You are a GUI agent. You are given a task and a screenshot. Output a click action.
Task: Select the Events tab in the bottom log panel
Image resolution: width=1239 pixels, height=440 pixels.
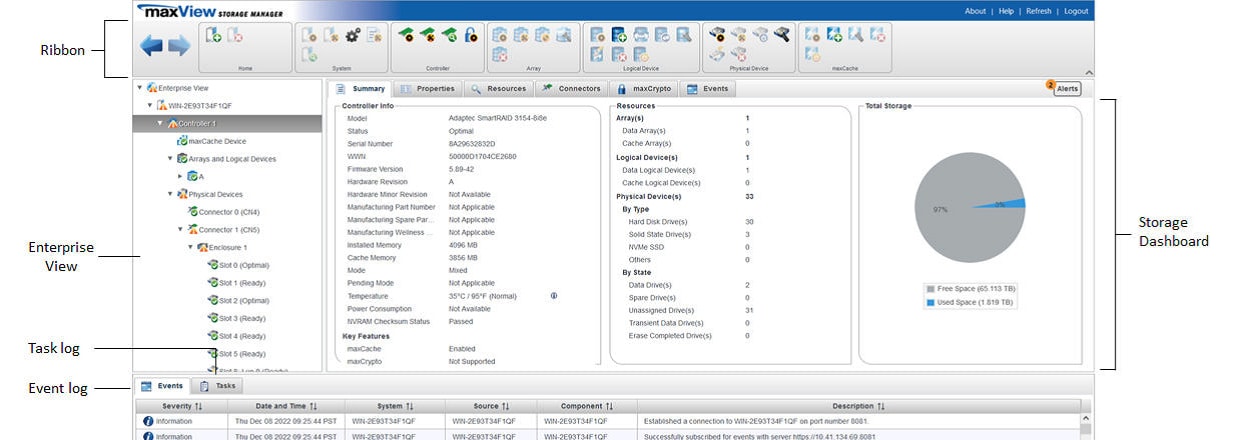pos(162,385)
